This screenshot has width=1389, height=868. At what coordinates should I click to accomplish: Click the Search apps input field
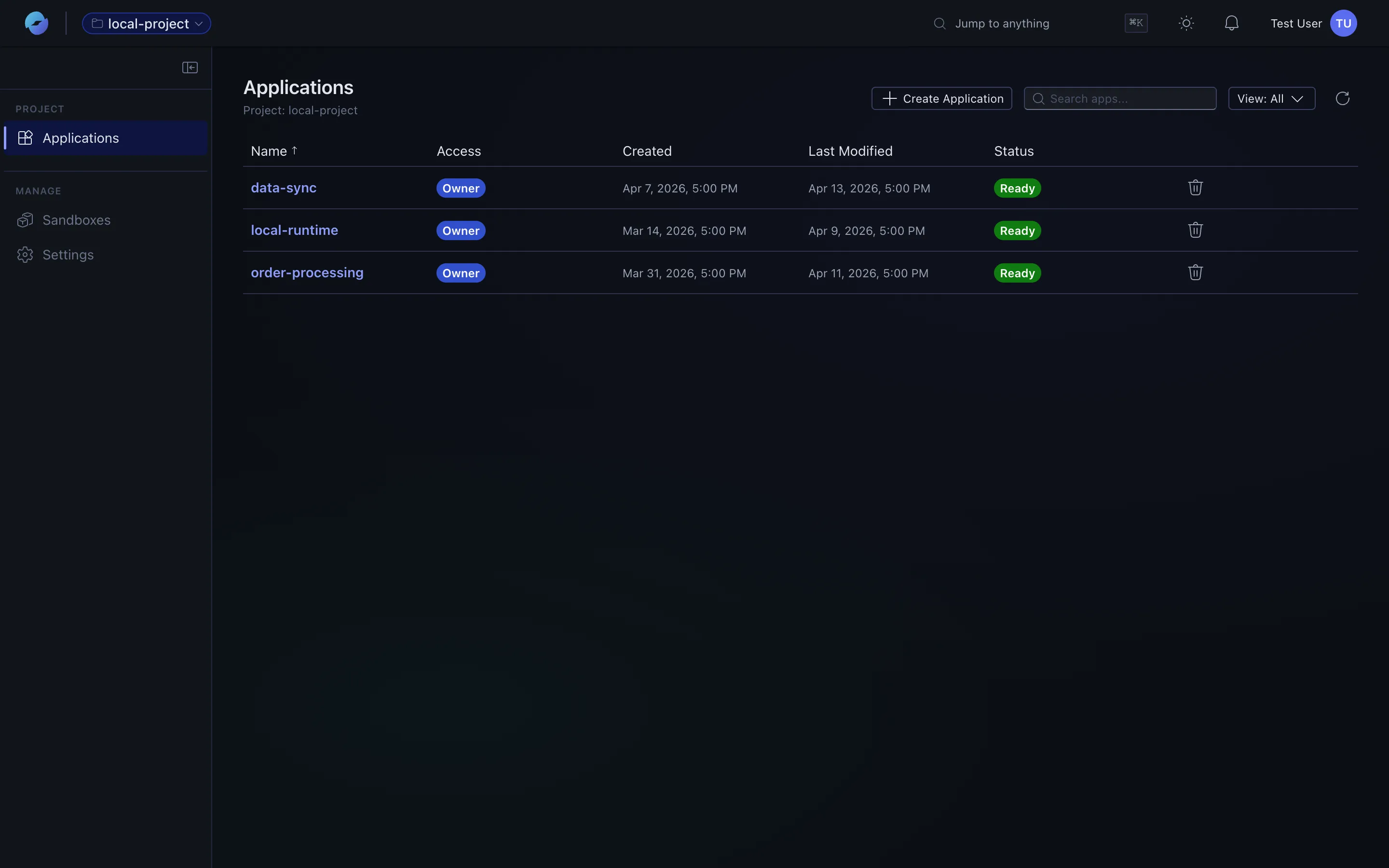point(1120,98)
